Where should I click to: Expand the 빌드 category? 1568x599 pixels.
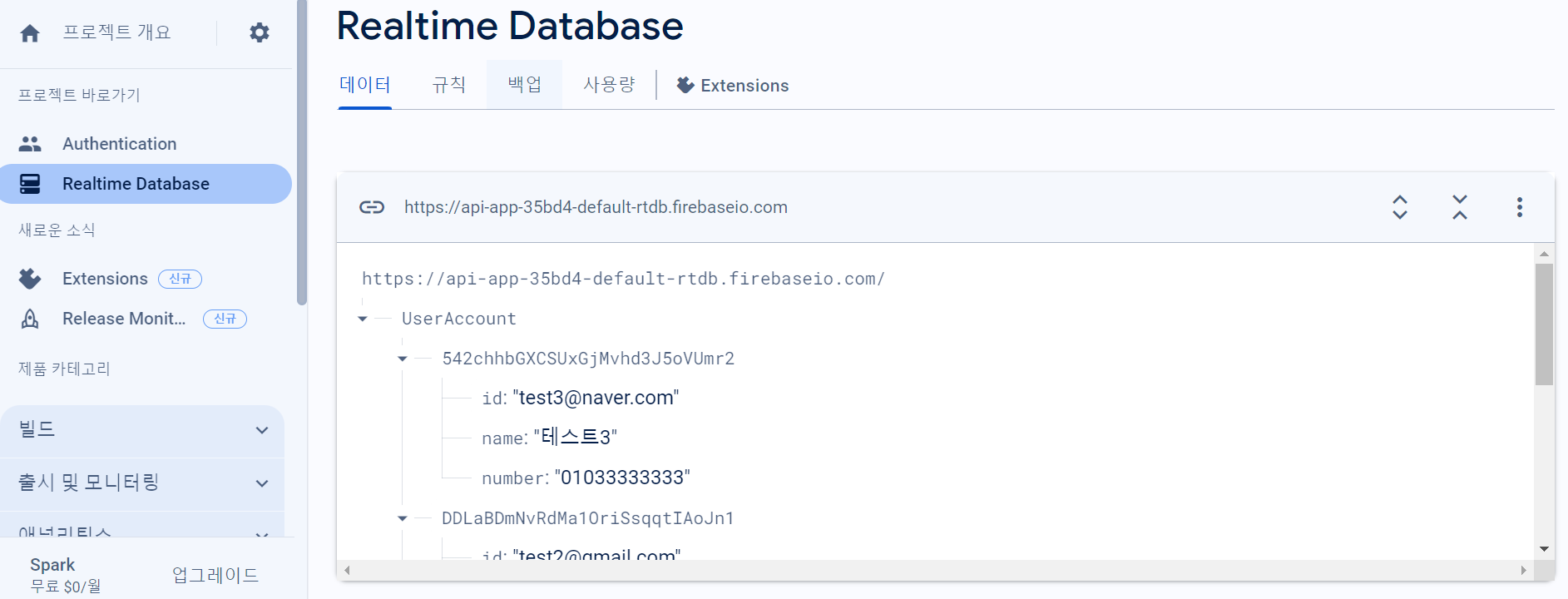pos(142,430)
